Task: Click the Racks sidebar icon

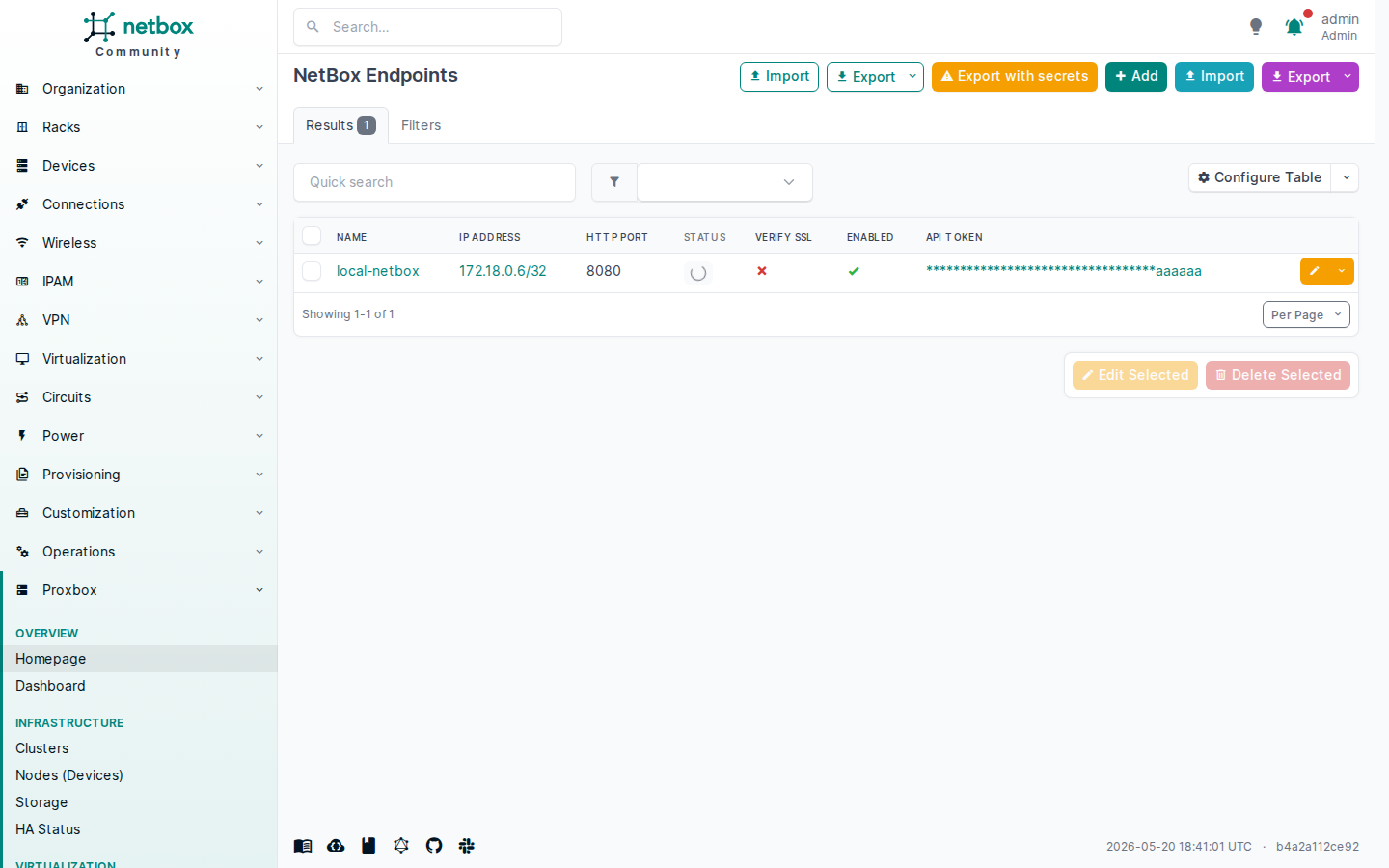Action: 22,127
